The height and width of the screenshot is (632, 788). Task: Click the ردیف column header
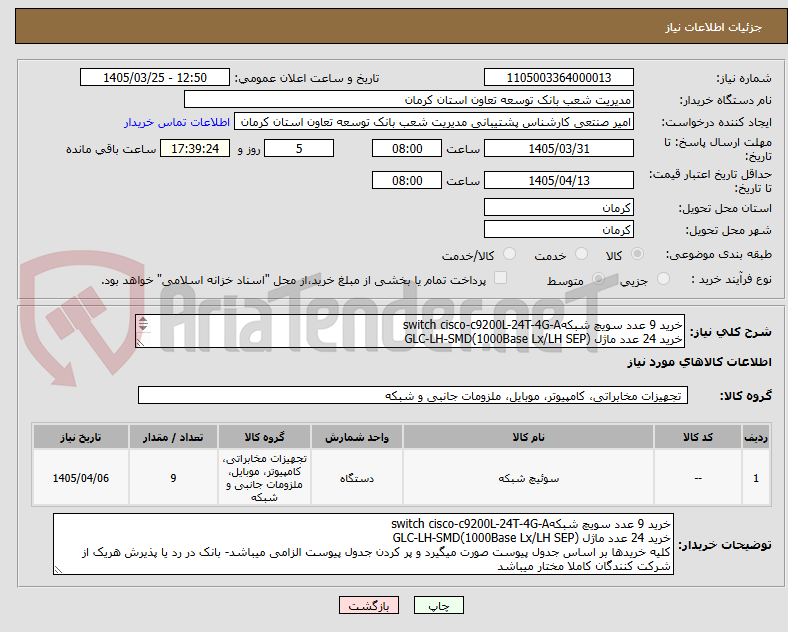click(x=756, y=437)
